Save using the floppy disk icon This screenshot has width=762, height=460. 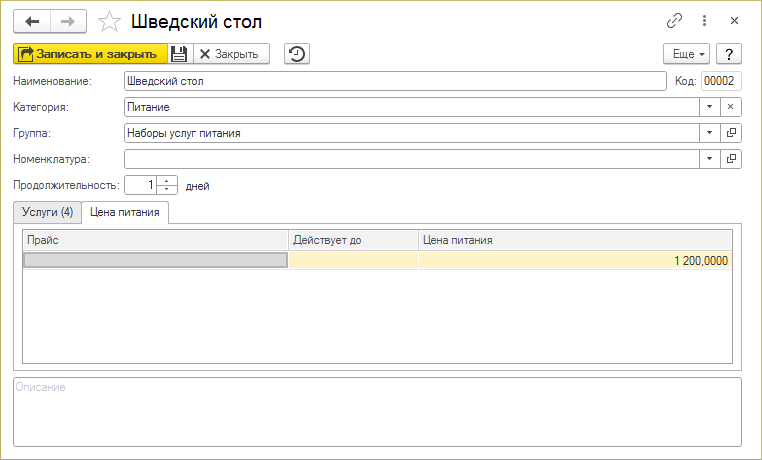pyautogui.click(x=179, y=54)
